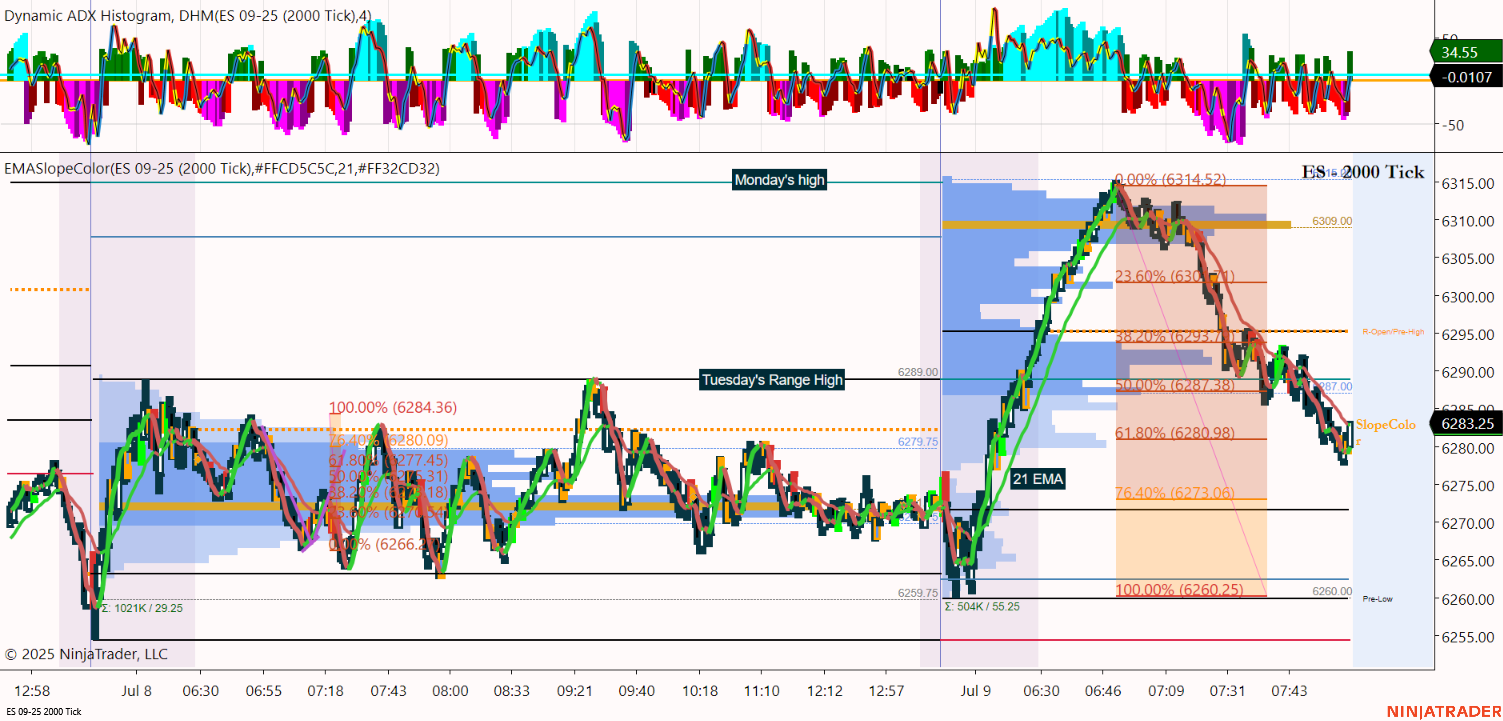
Task: Click the Jul 9 date label
Action: click(x=975, y=691)
